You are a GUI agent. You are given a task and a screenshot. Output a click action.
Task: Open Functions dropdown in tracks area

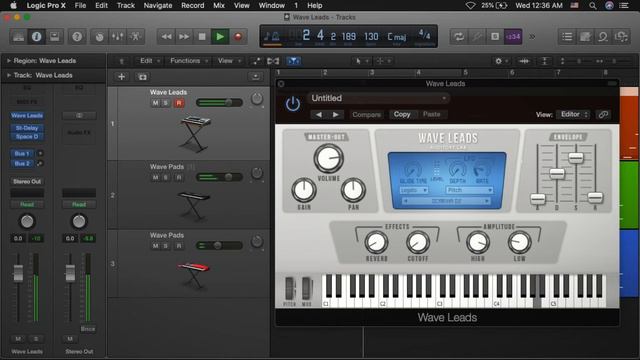(188, 61)
